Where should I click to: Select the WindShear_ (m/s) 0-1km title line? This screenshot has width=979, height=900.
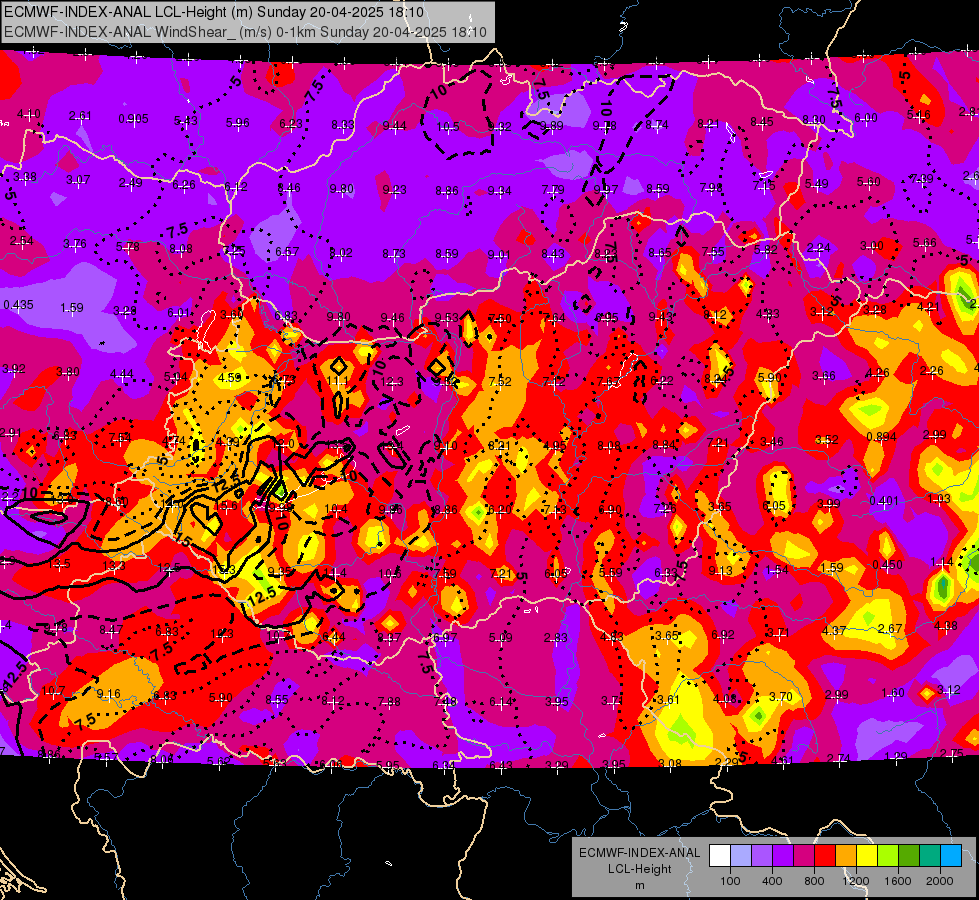click(245, 32)
